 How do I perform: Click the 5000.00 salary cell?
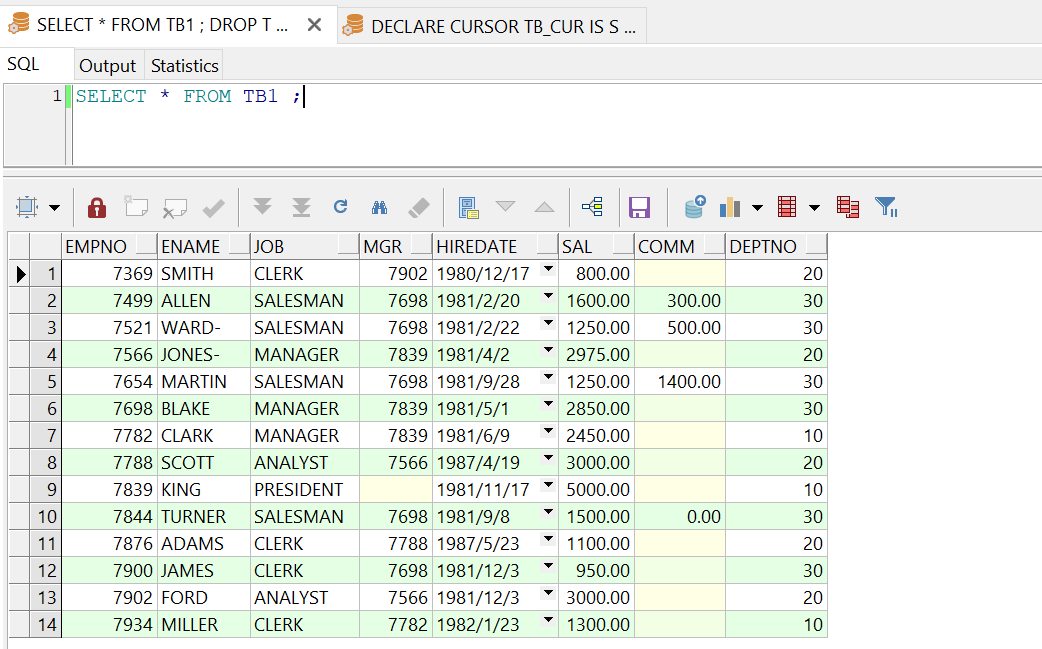[597, 490]
